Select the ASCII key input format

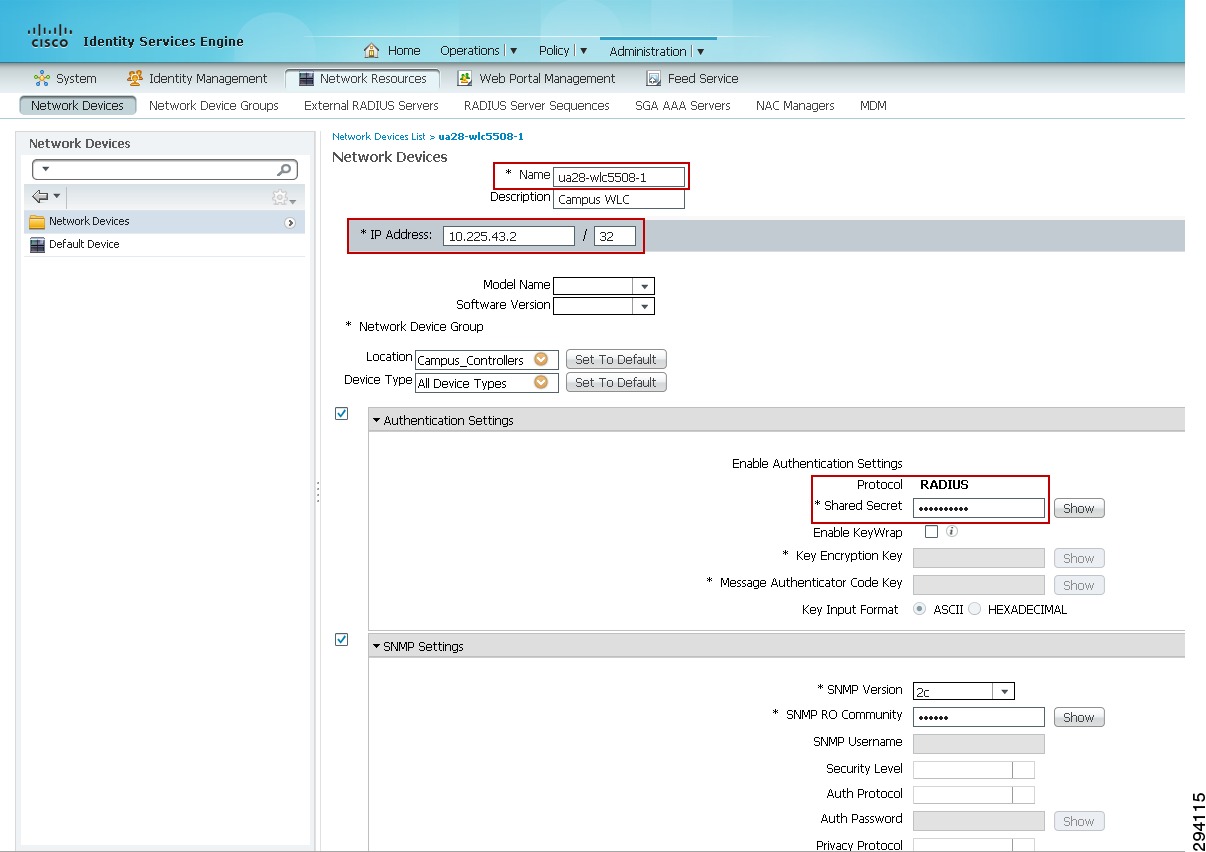click(x=920, y=609)
